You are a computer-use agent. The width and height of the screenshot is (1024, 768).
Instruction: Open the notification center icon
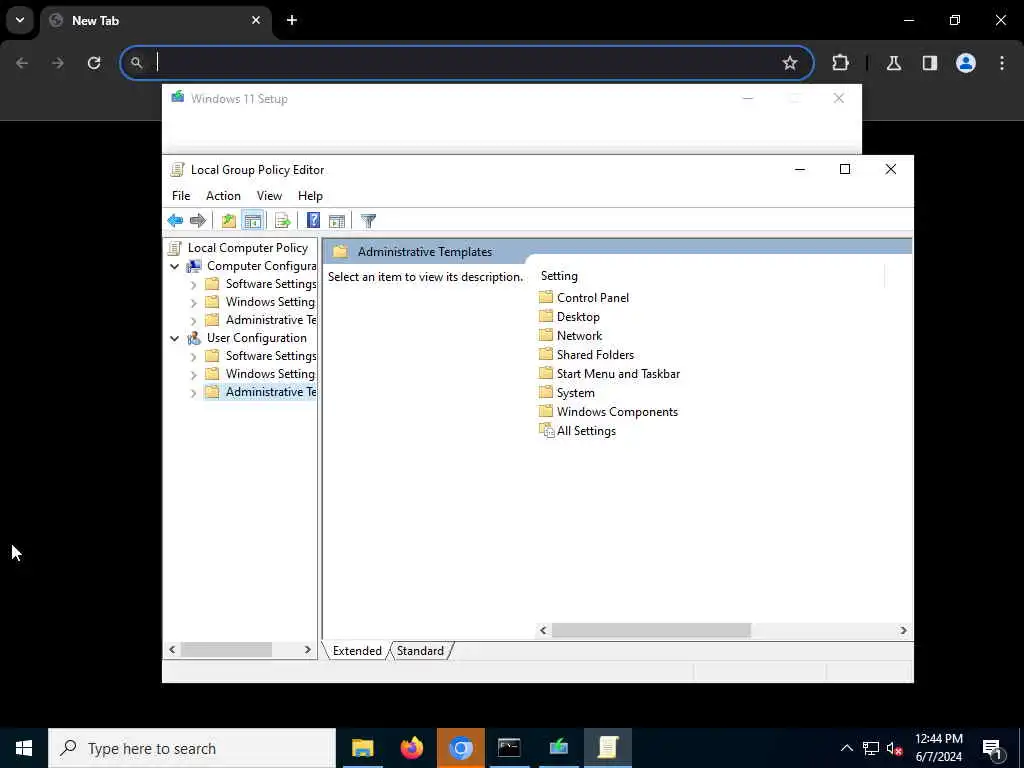992,748
